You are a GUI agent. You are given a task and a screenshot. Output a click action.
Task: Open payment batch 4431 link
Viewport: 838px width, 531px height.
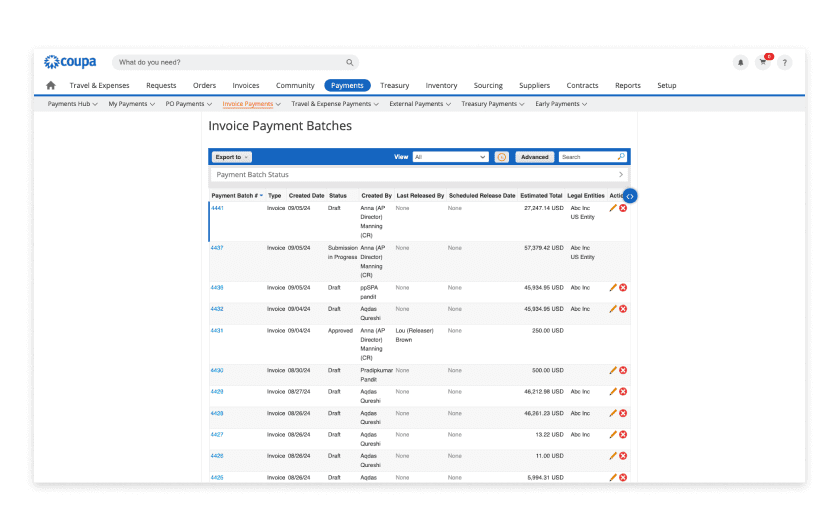[217, 330]
